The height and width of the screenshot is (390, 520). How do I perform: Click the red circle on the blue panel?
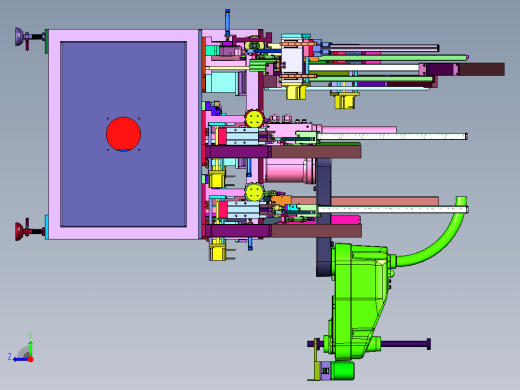(123, 134)
